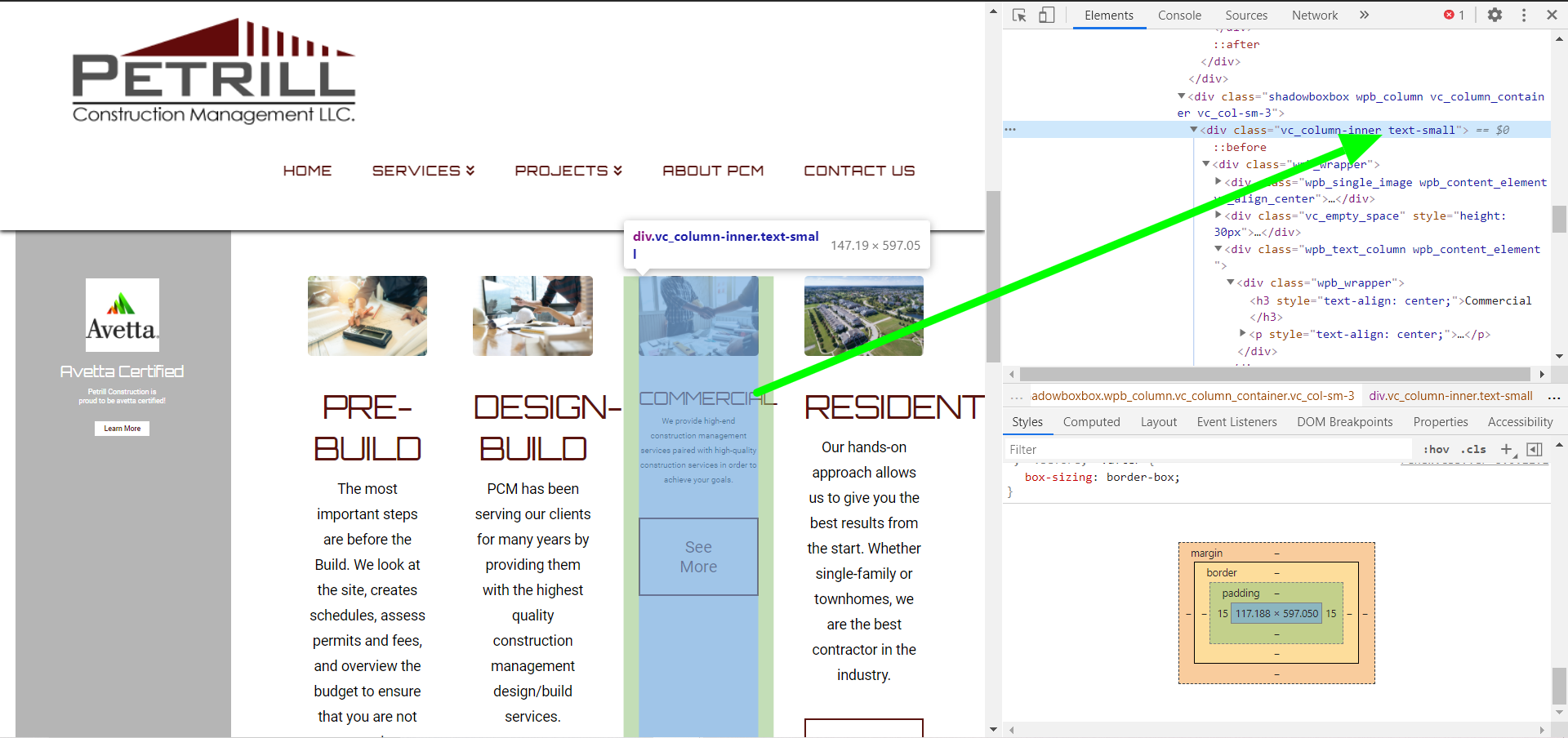Viewport: 1568px width, 738px height.
Task: Click the Elements horizontal scrollbar right arrow
Action: tap(1542, 375)
